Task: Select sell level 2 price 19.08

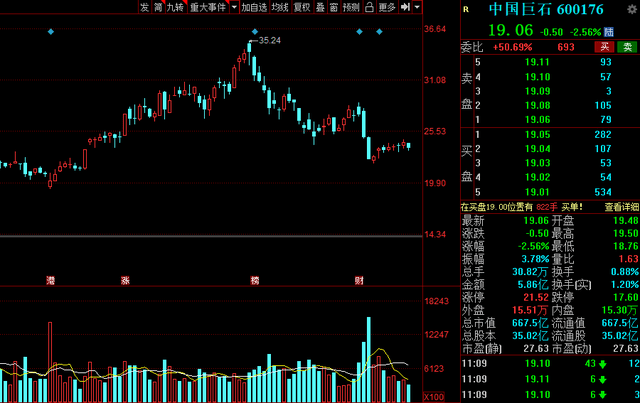Action: [537, 105]
